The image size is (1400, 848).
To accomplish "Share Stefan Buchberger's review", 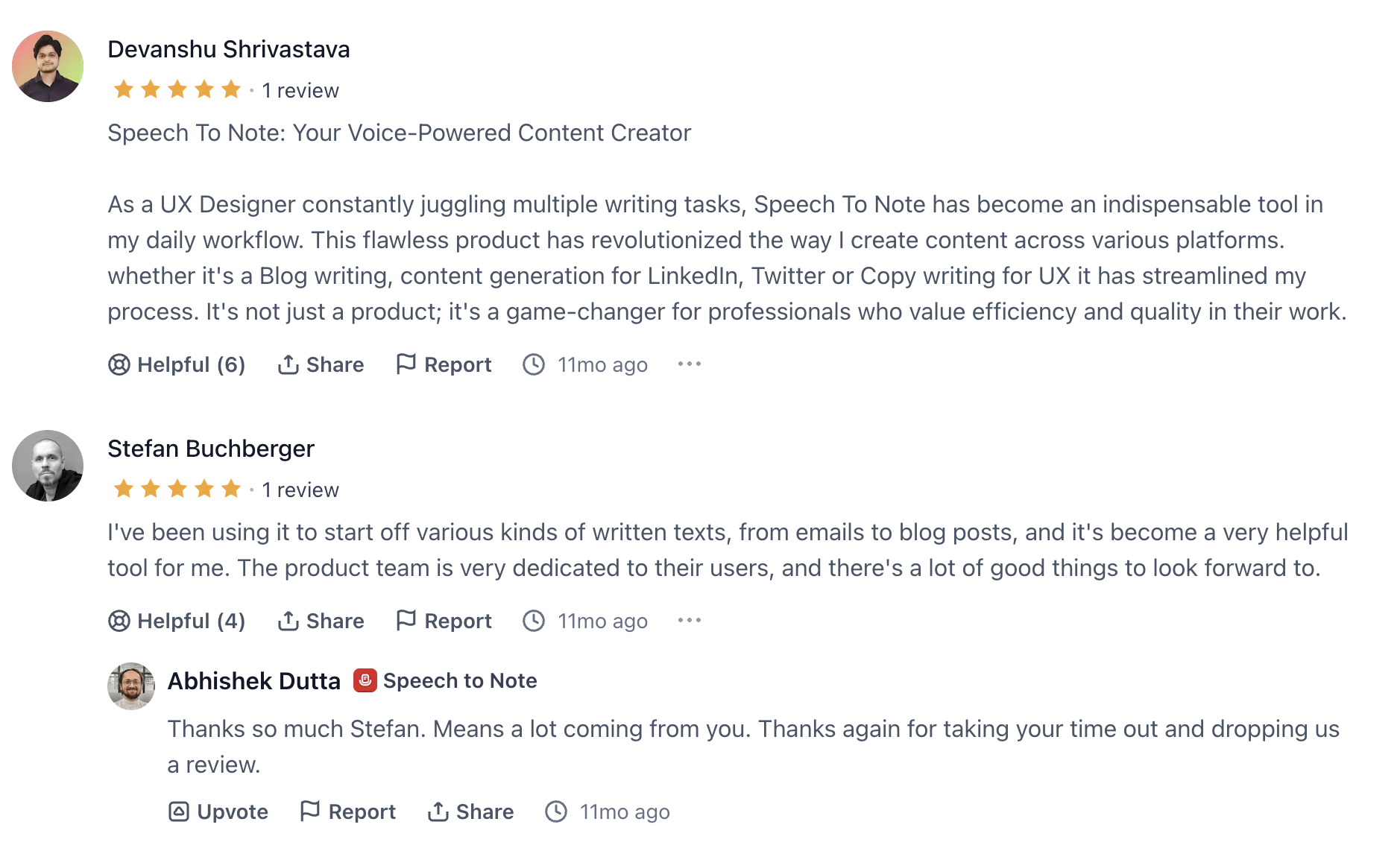I will pos(321,621).
